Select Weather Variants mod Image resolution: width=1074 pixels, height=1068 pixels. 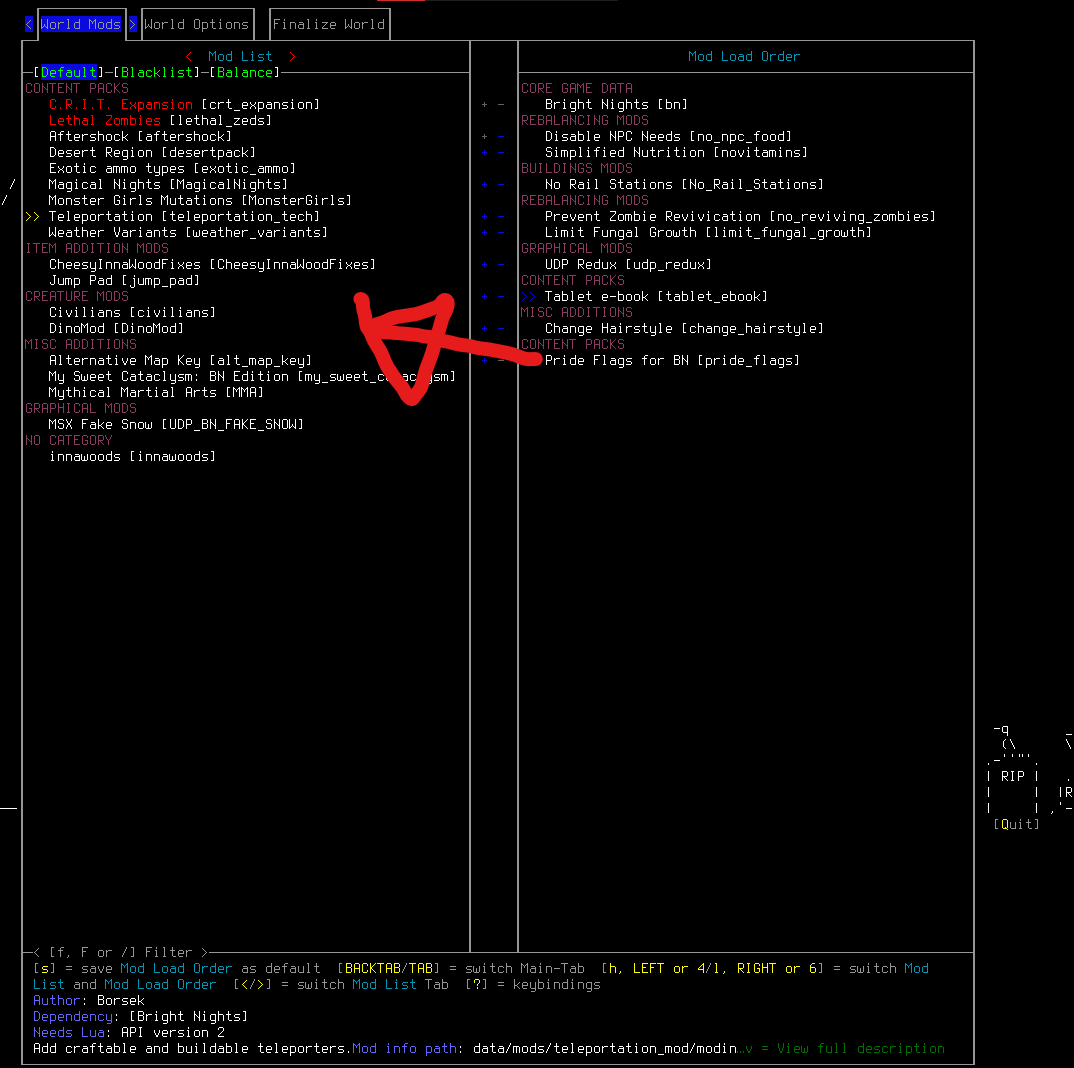188,233
